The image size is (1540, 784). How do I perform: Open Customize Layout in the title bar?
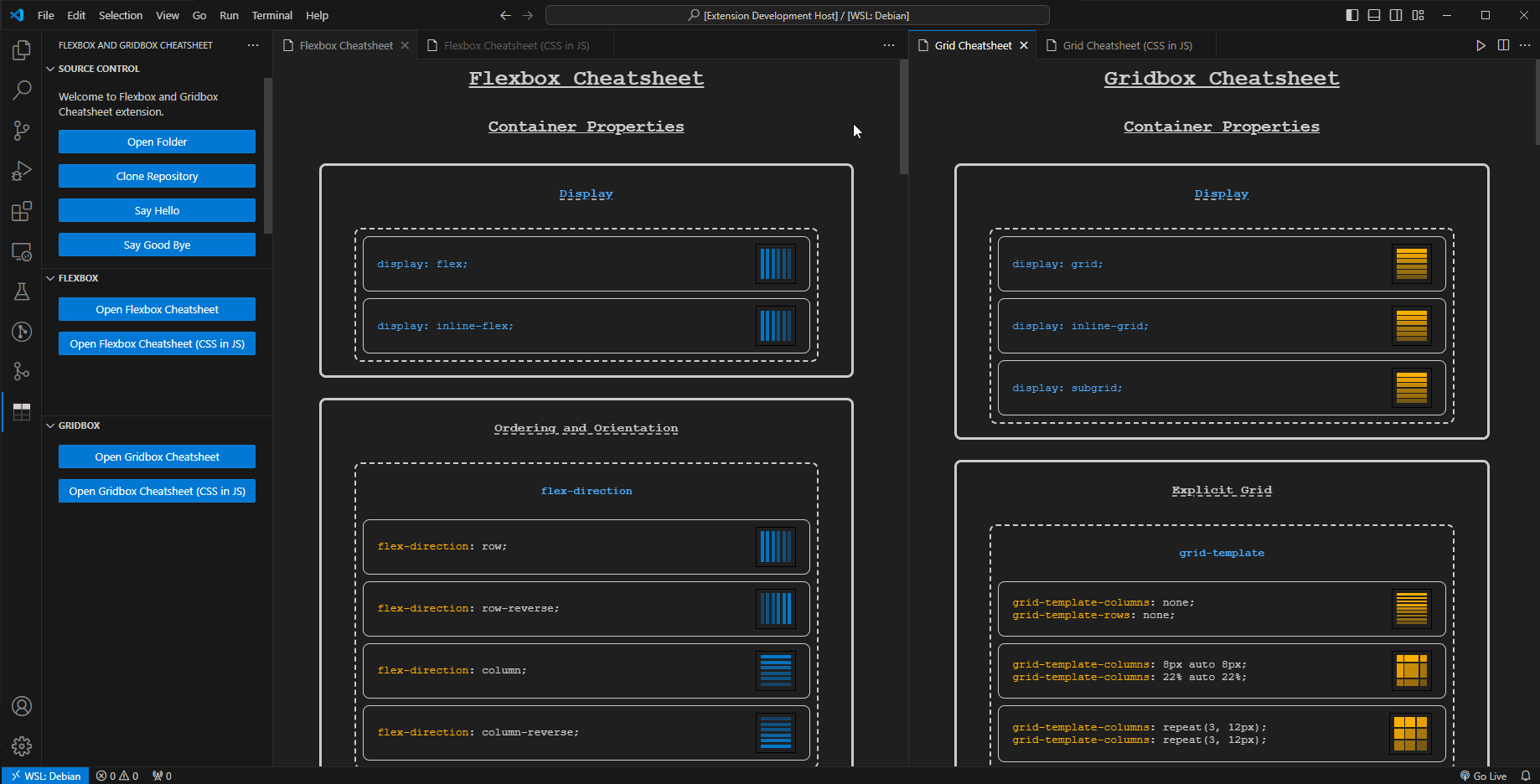pyautogui.click(x=1419, y=15)
